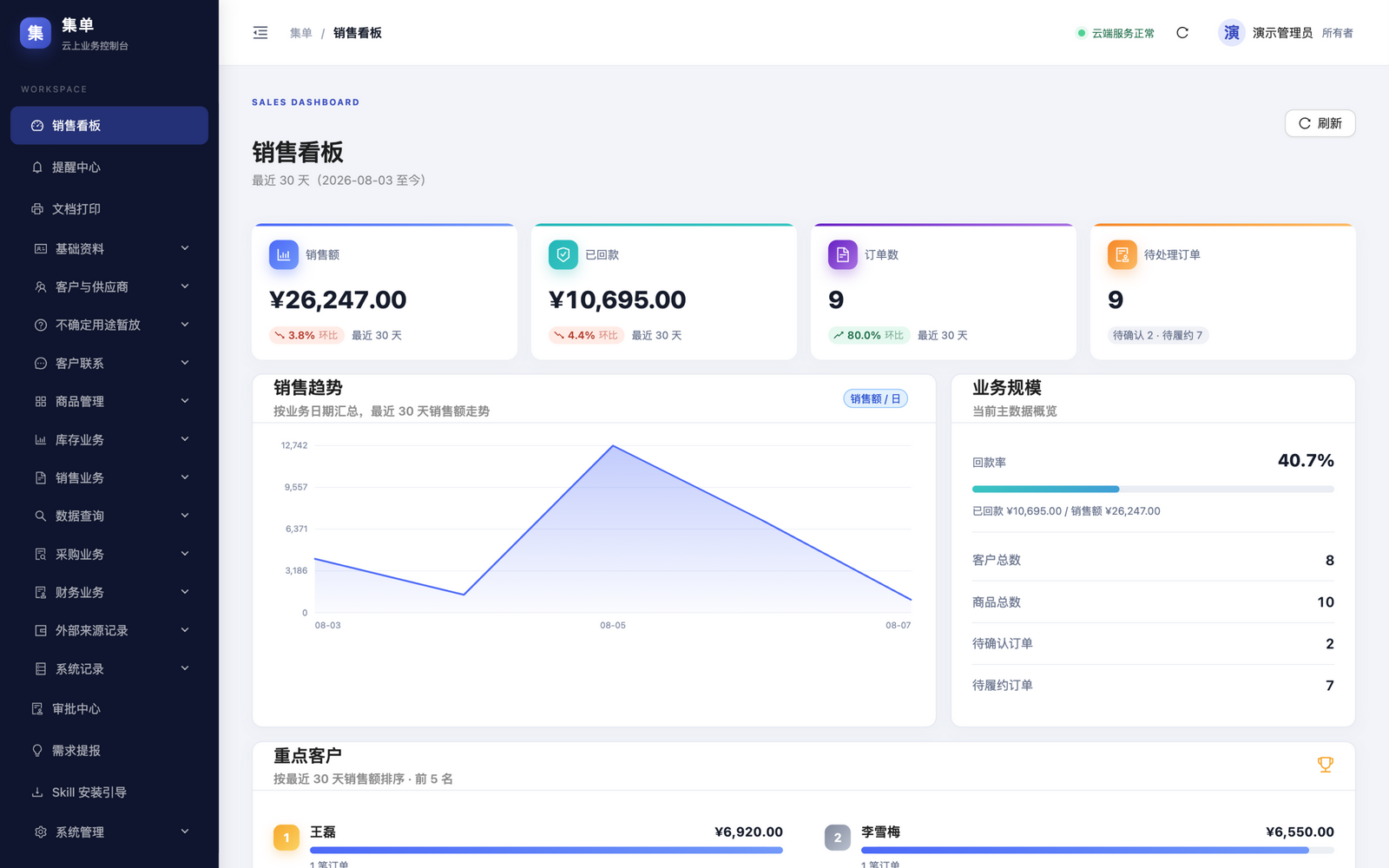Click the 集 app logo icon
Viewport: 1389px width, 868px height.
(x=36, y=33)
